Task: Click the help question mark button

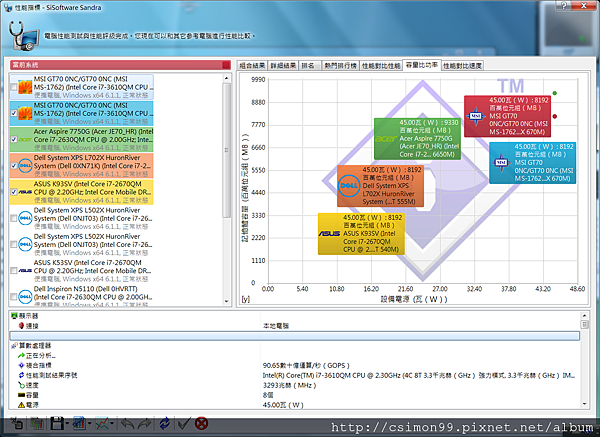Action: [x=564, y=5]
